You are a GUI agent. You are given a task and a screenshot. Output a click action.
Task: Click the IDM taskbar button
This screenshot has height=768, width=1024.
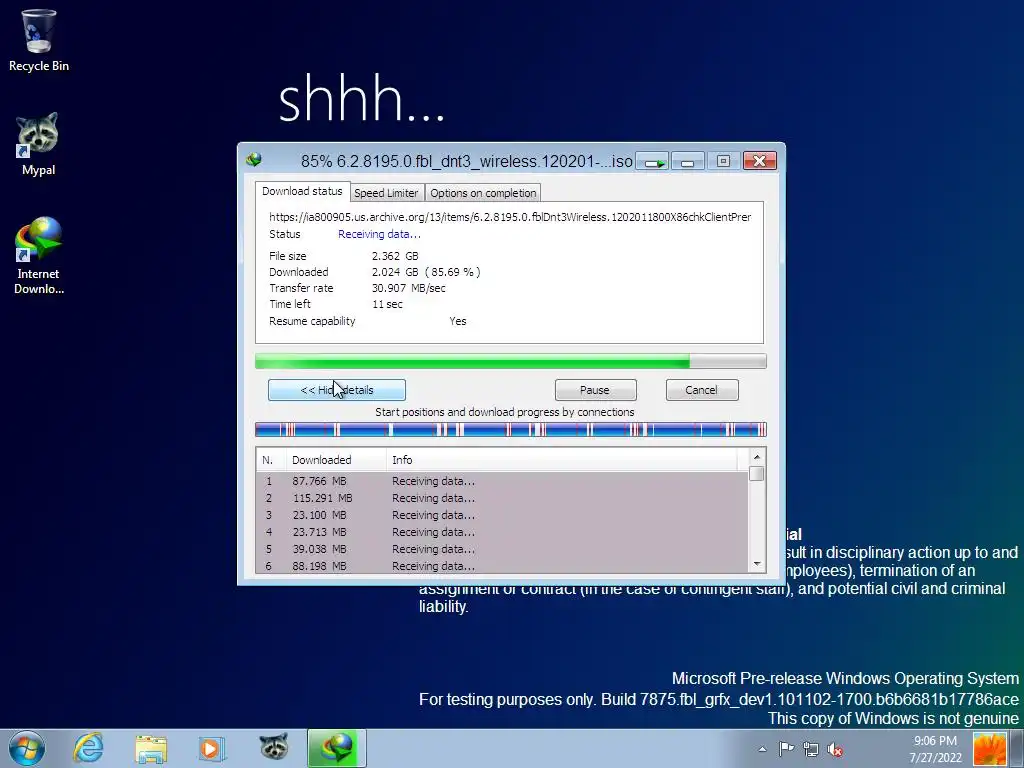click(x=337, y=748)
